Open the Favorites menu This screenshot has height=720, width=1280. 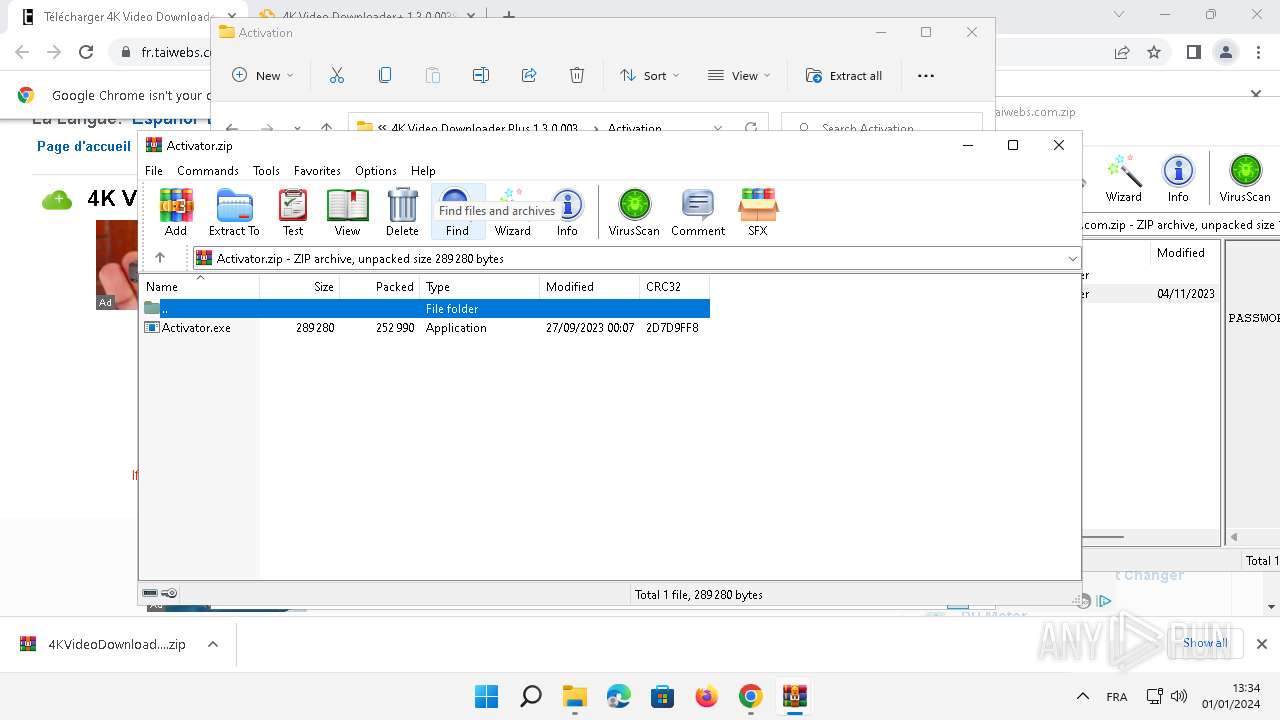(317, 171)
